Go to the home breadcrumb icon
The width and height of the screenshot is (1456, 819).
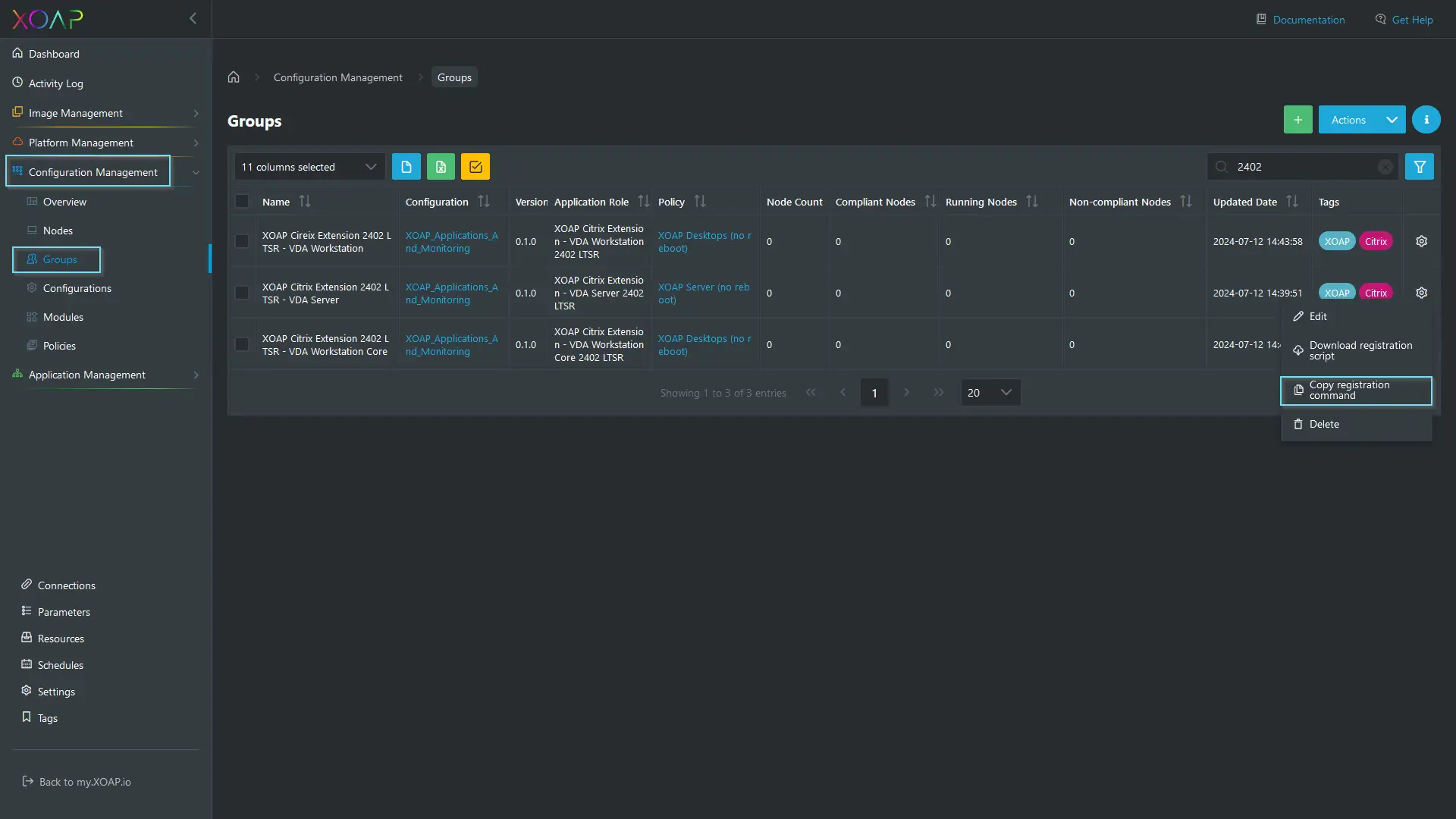pos(234,77)
